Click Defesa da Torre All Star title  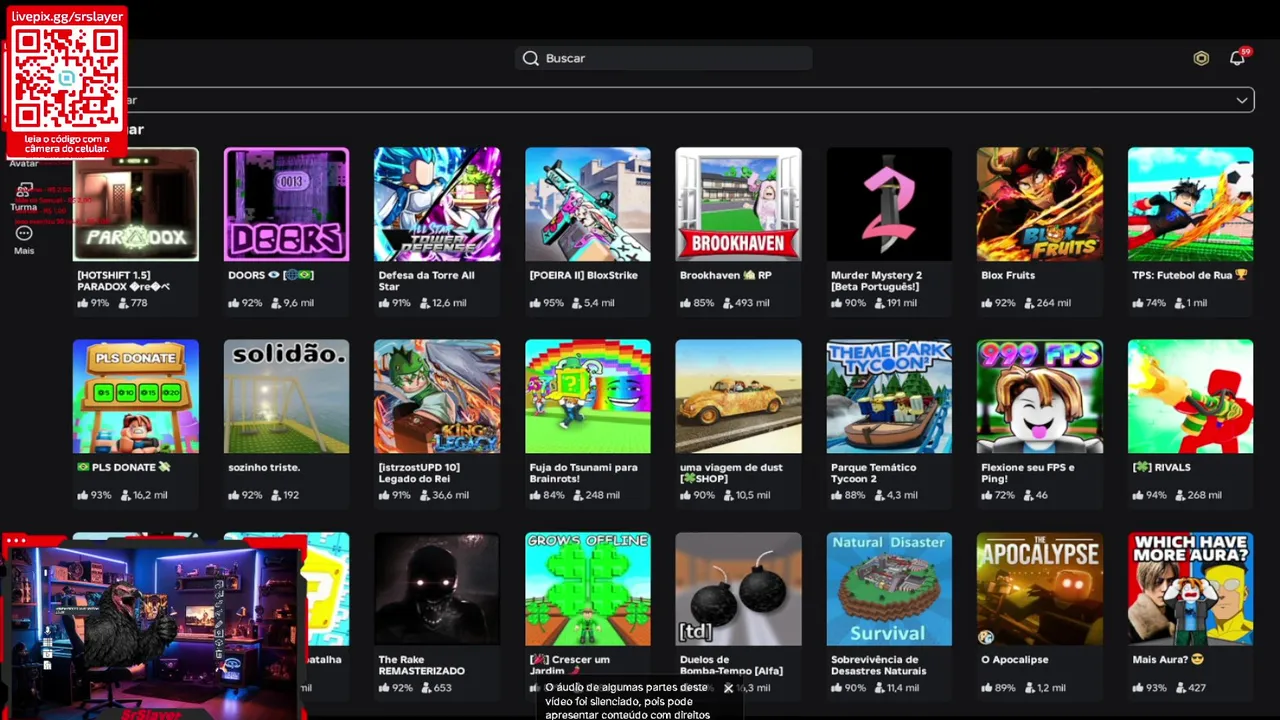(427, 281)
